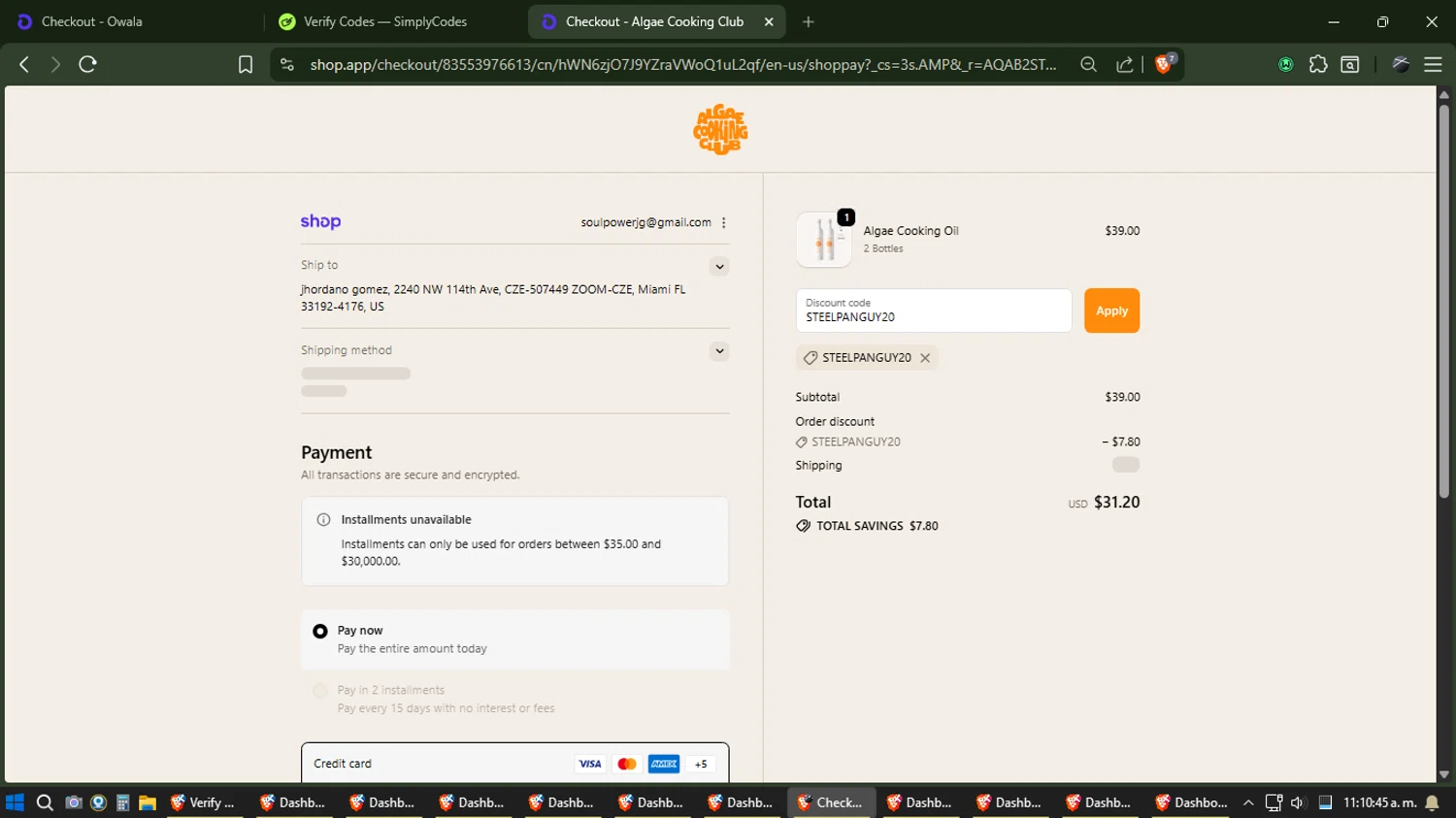Click the shipping address text
The height and width of the screenshot is (818, 1456).
point(493,298)
